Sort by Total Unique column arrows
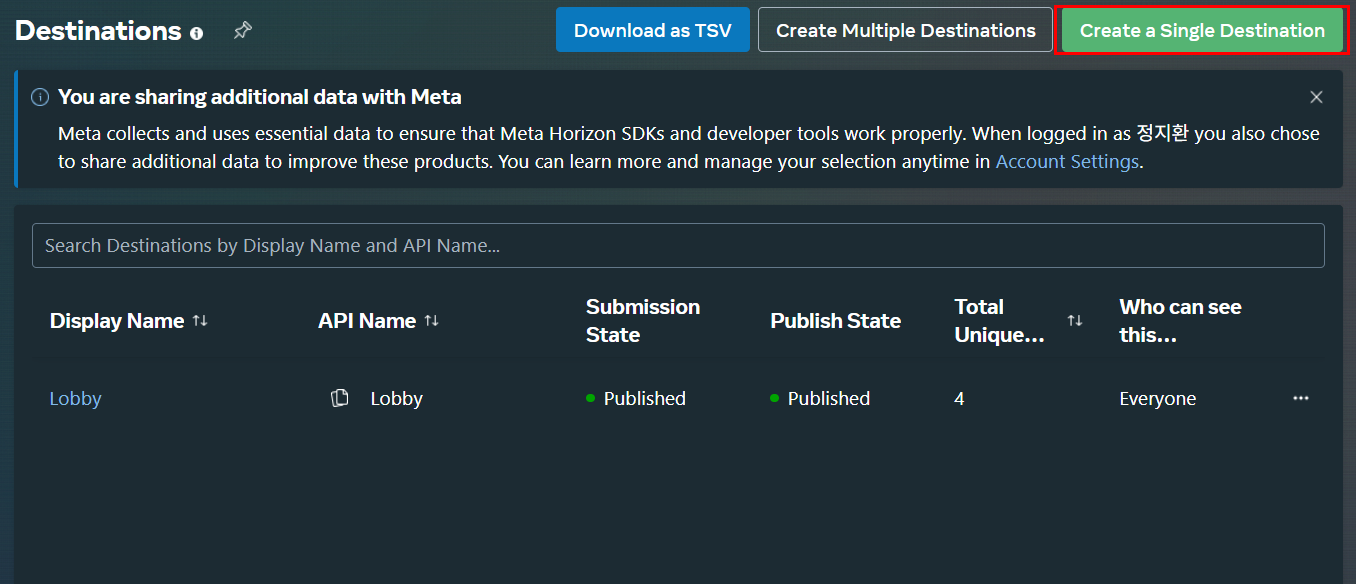The height and width of the screenshot is (584, 1356). pyautogui.click(x=1075, y=320)
